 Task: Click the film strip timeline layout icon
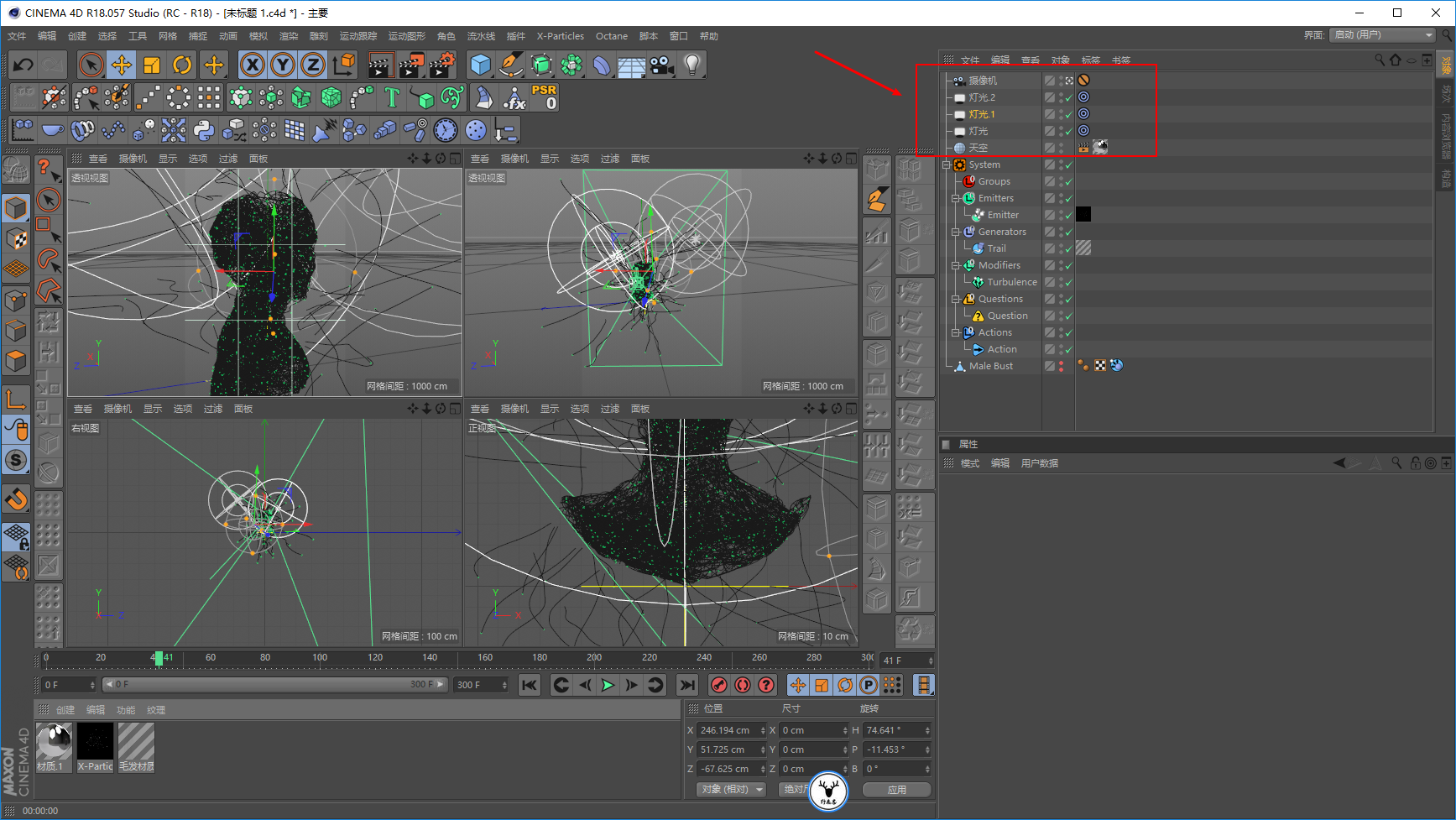pos(923,685)
